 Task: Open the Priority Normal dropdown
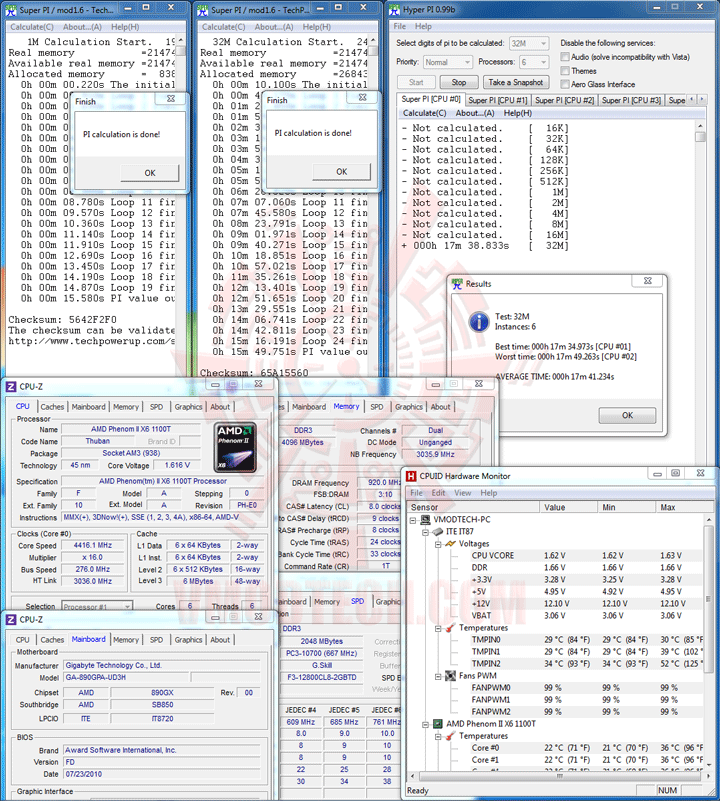pos(448,62)
